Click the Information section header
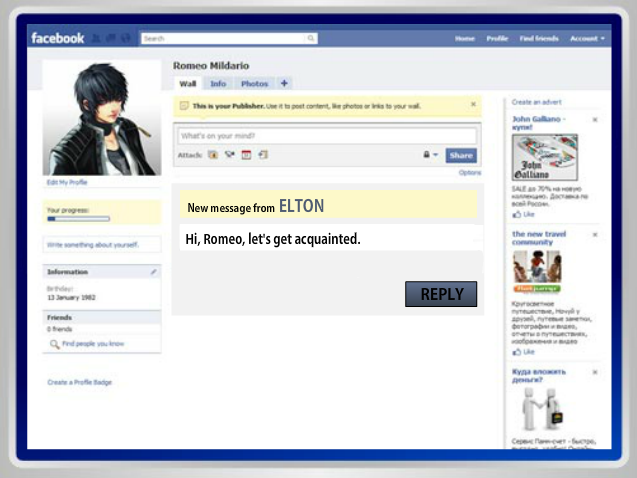 [102, 272]
